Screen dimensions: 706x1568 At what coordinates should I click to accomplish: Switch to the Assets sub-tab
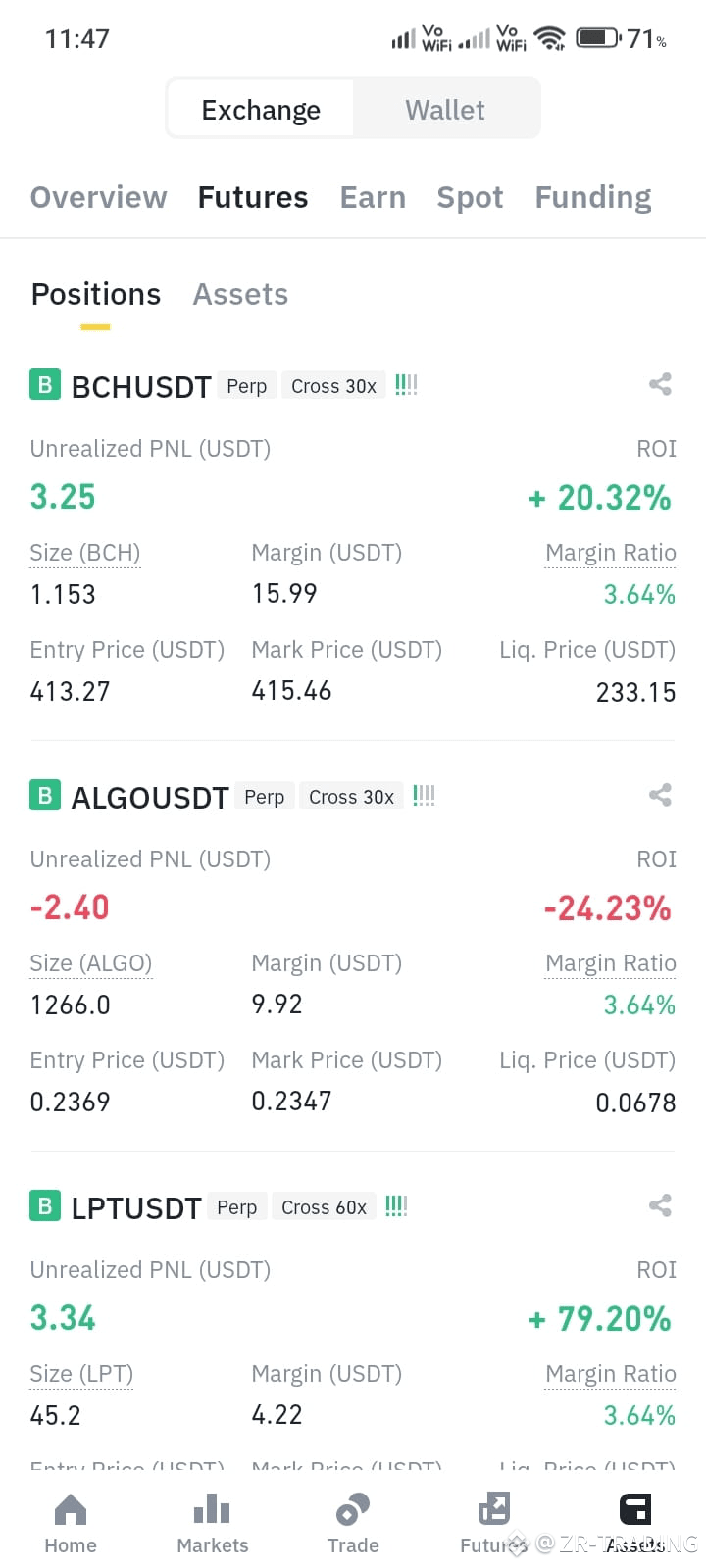[240, 294]
